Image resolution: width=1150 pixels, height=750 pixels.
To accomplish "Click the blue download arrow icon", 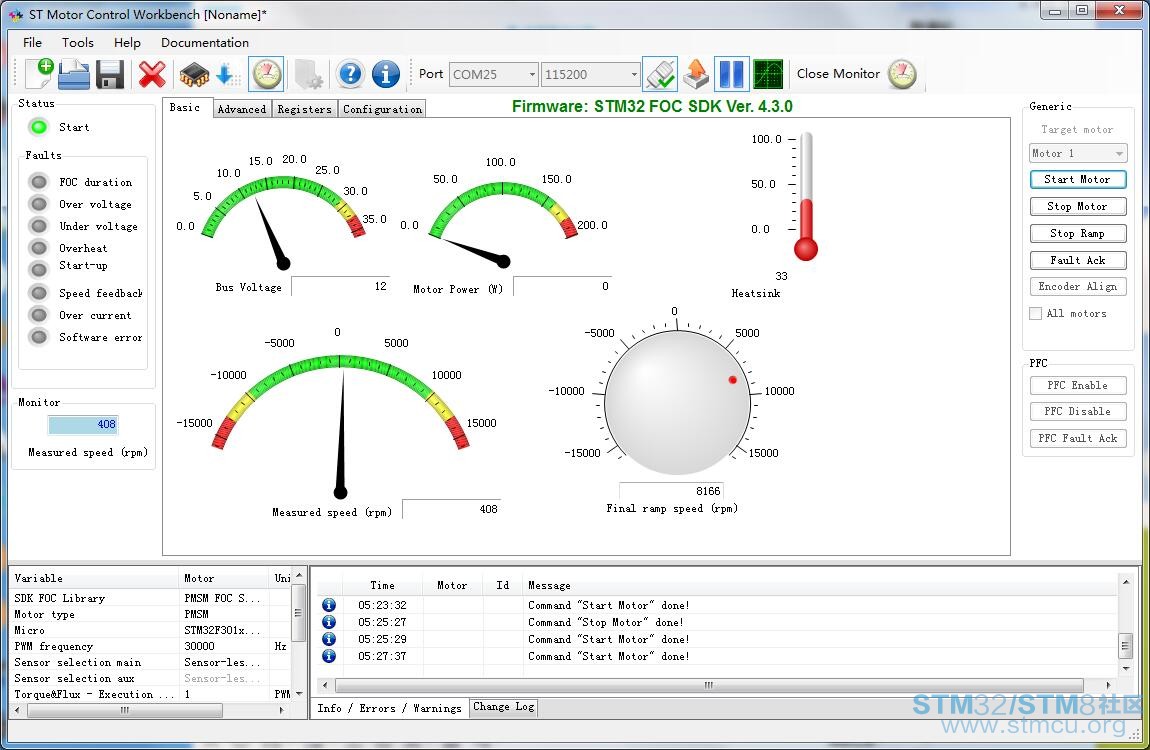I will [227, 74].
